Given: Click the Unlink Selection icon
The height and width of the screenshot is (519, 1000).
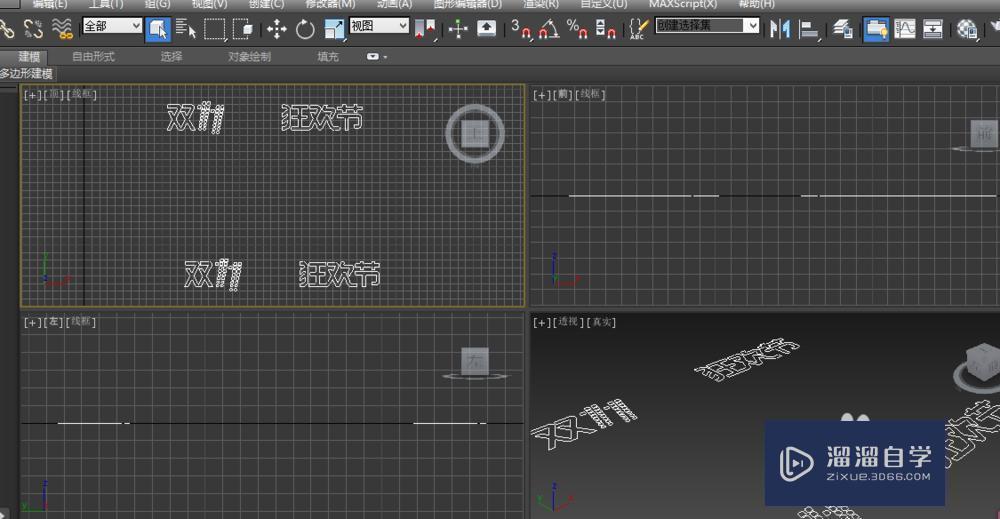Looking at the screenshot, I should 33,29.
